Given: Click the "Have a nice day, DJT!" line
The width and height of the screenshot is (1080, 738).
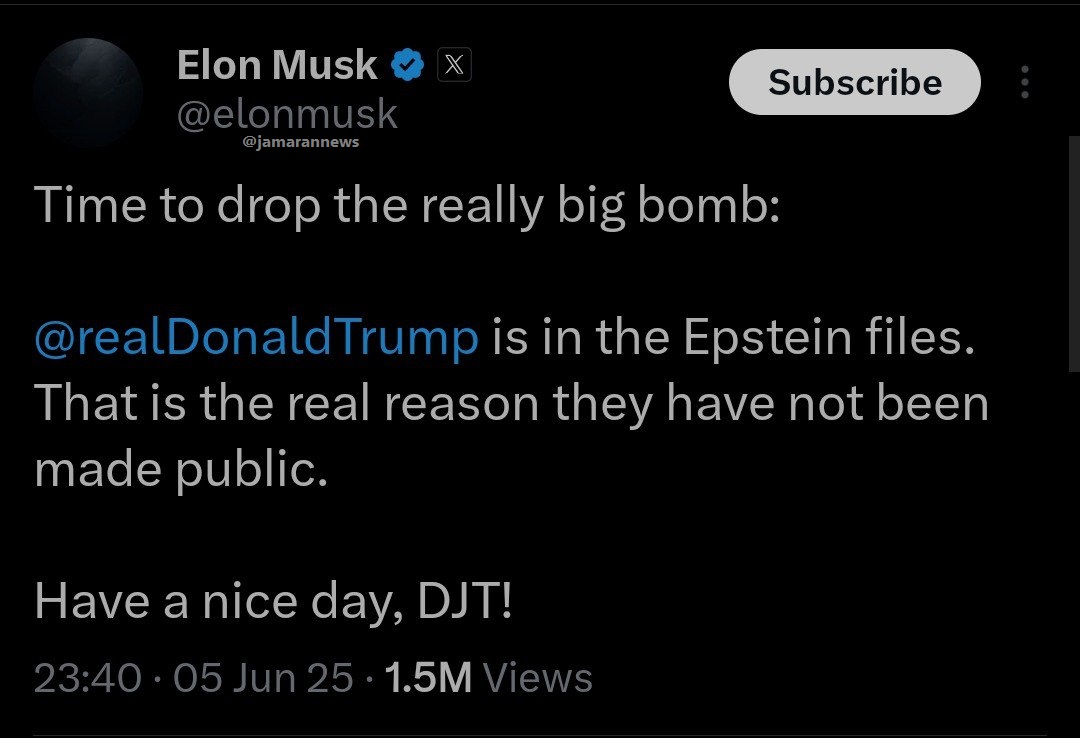Looking at the screenshot, I should tap(273, 602).
